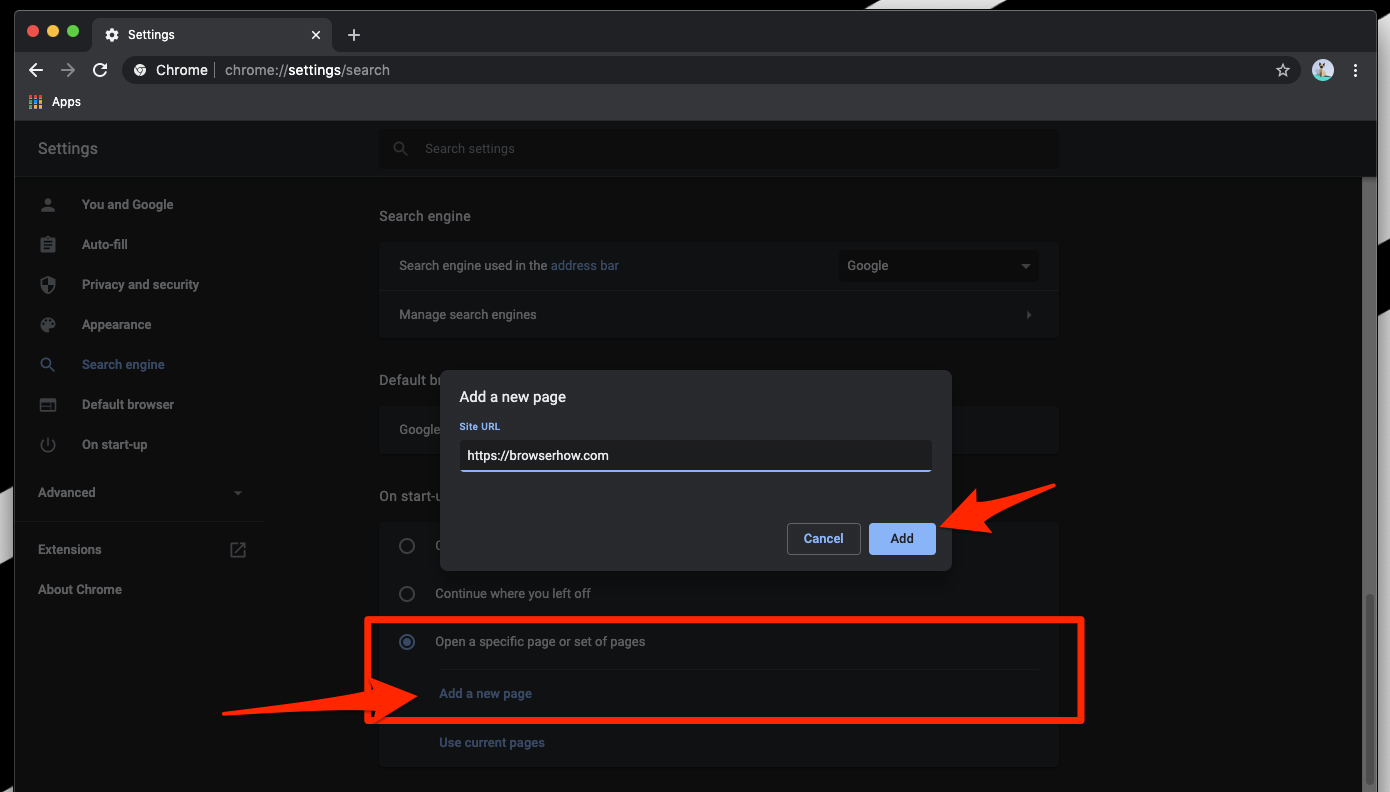Click the Search engine magnifier icon in sidebar
This screenshot has height=792, width=1390.
tap(47, 365)
